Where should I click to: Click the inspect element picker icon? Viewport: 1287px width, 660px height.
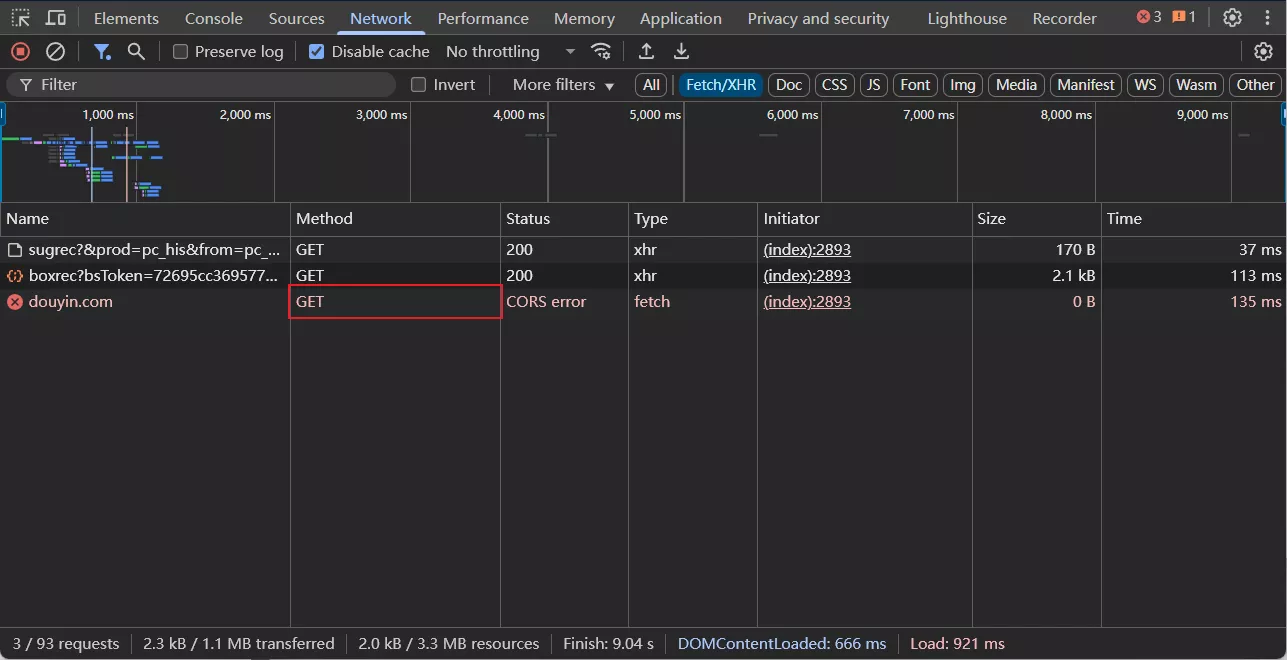pos(21,18)
